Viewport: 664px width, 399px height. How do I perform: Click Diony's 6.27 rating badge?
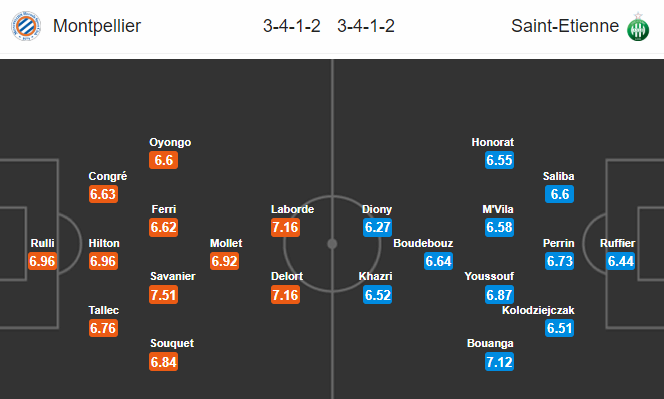377,227
